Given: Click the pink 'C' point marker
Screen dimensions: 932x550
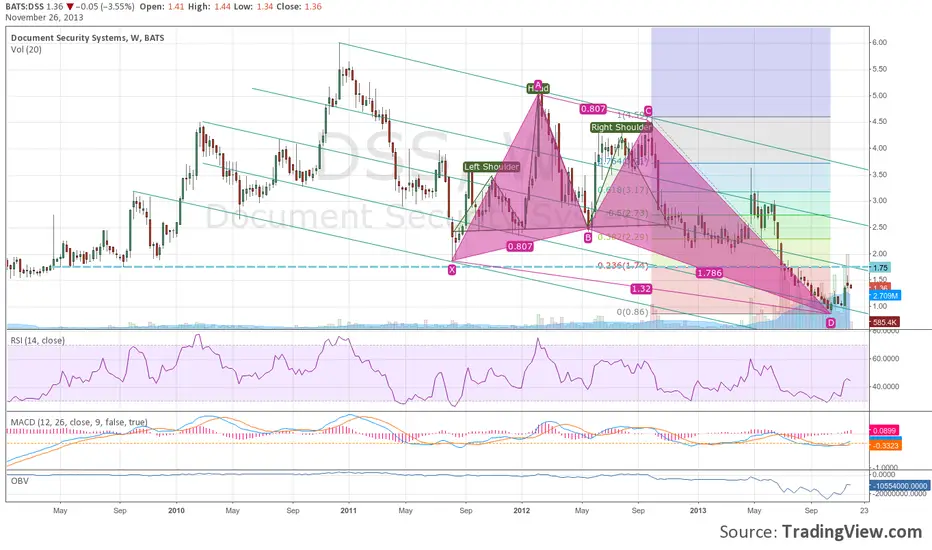Looking at the screenshot, I should (648, 111).
